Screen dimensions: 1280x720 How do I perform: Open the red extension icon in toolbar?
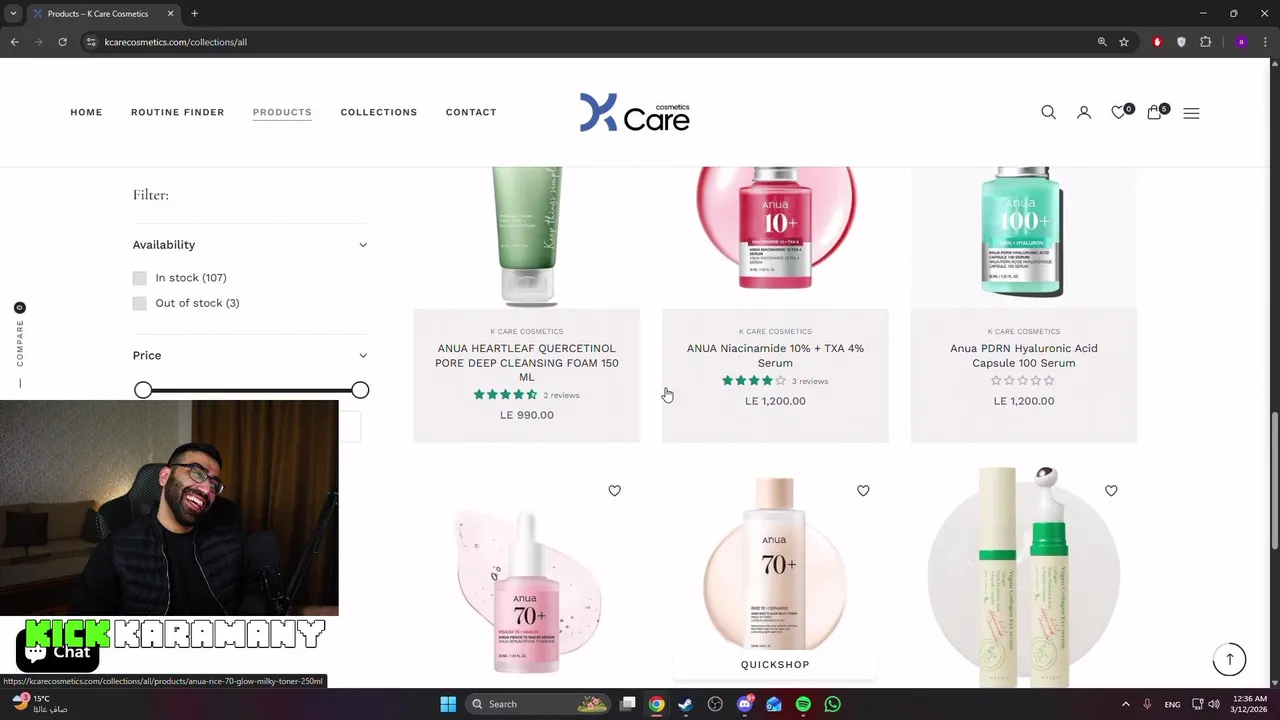coord(1157,42)
